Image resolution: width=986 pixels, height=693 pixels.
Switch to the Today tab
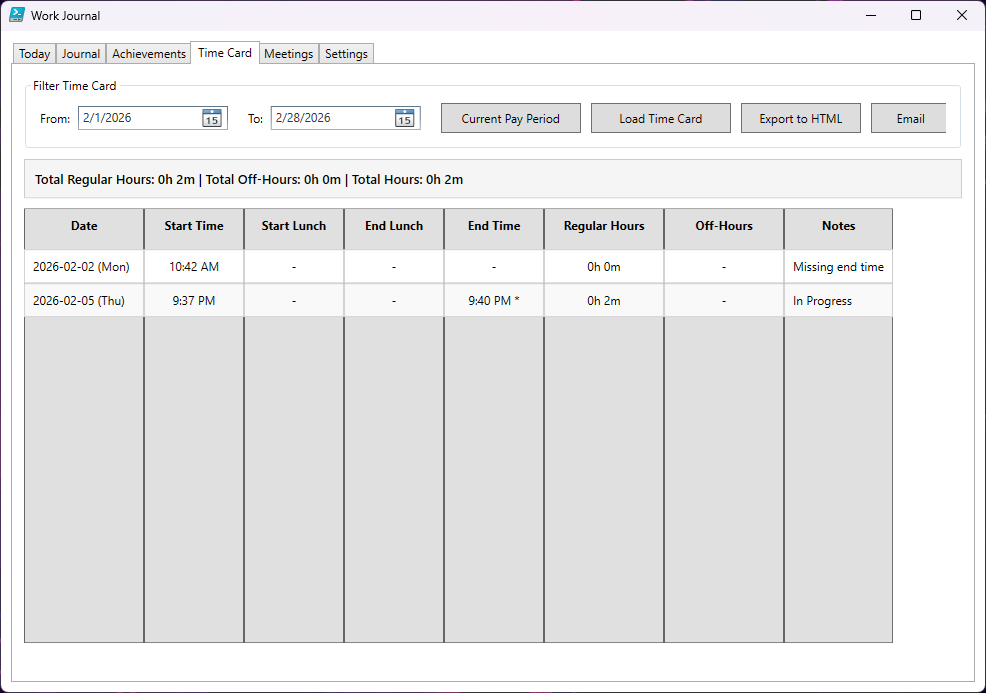(35, 54)
